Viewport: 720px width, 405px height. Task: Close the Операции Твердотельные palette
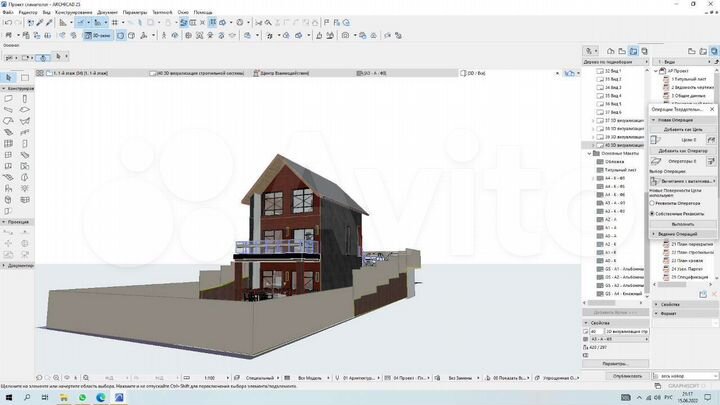point(714,108)
